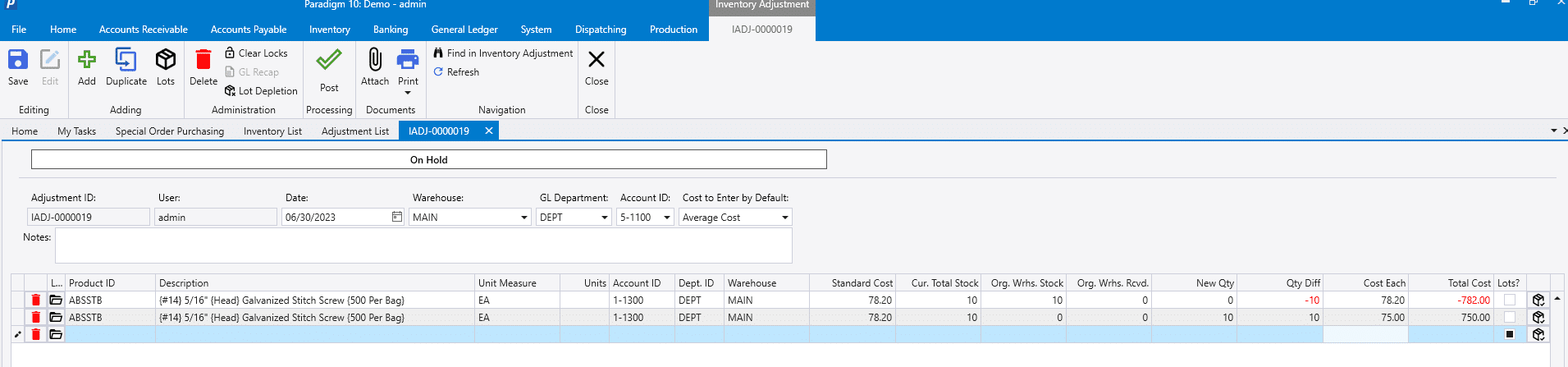Click the Duplicate icon
Screen dimensions: 1568x367
click(126, 61)
